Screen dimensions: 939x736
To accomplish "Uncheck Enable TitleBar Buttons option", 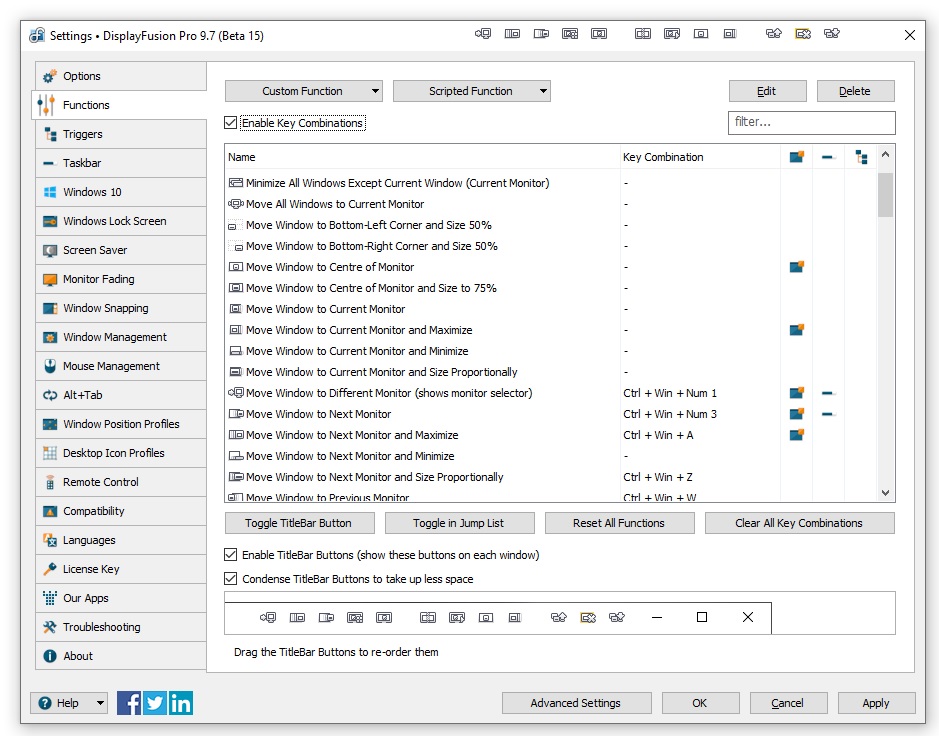I will coord(232,555).
